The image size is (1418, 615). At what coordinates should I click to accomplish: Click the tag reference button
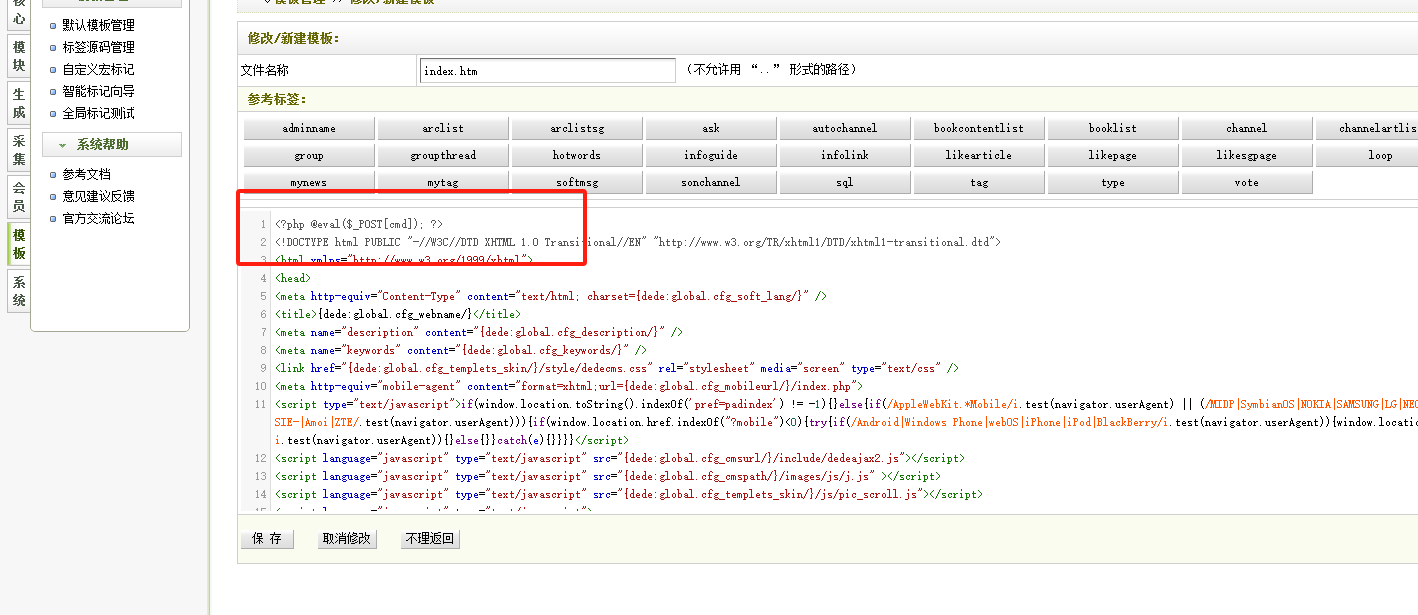(x=979, y=182)
